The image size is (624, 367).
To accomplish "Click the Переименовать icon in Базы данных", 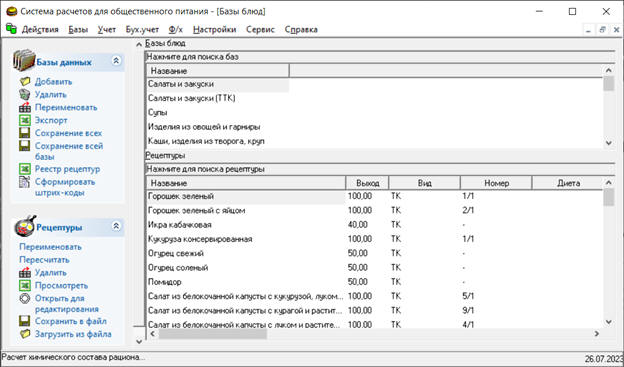I will tap(25, 107).
